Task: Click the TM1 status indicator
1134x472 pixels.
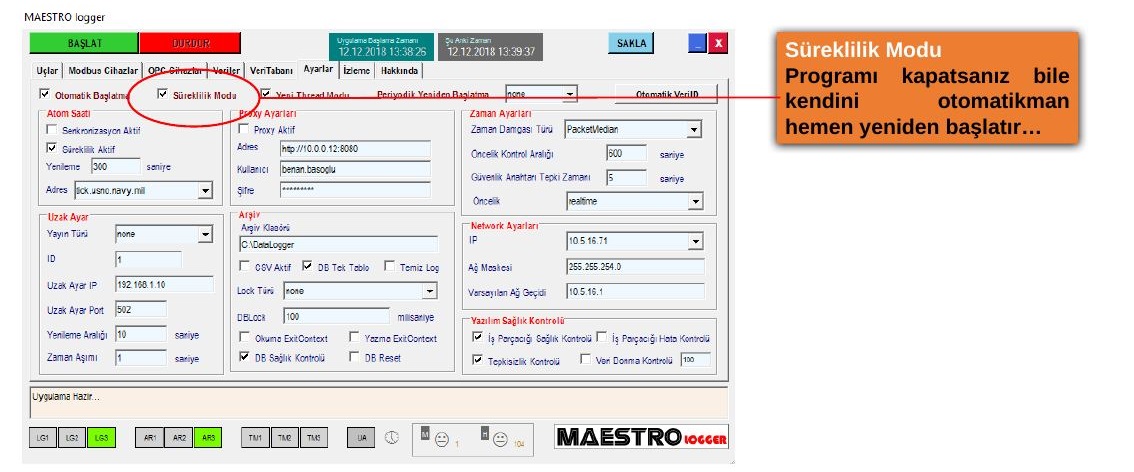Action: [255, 438]
